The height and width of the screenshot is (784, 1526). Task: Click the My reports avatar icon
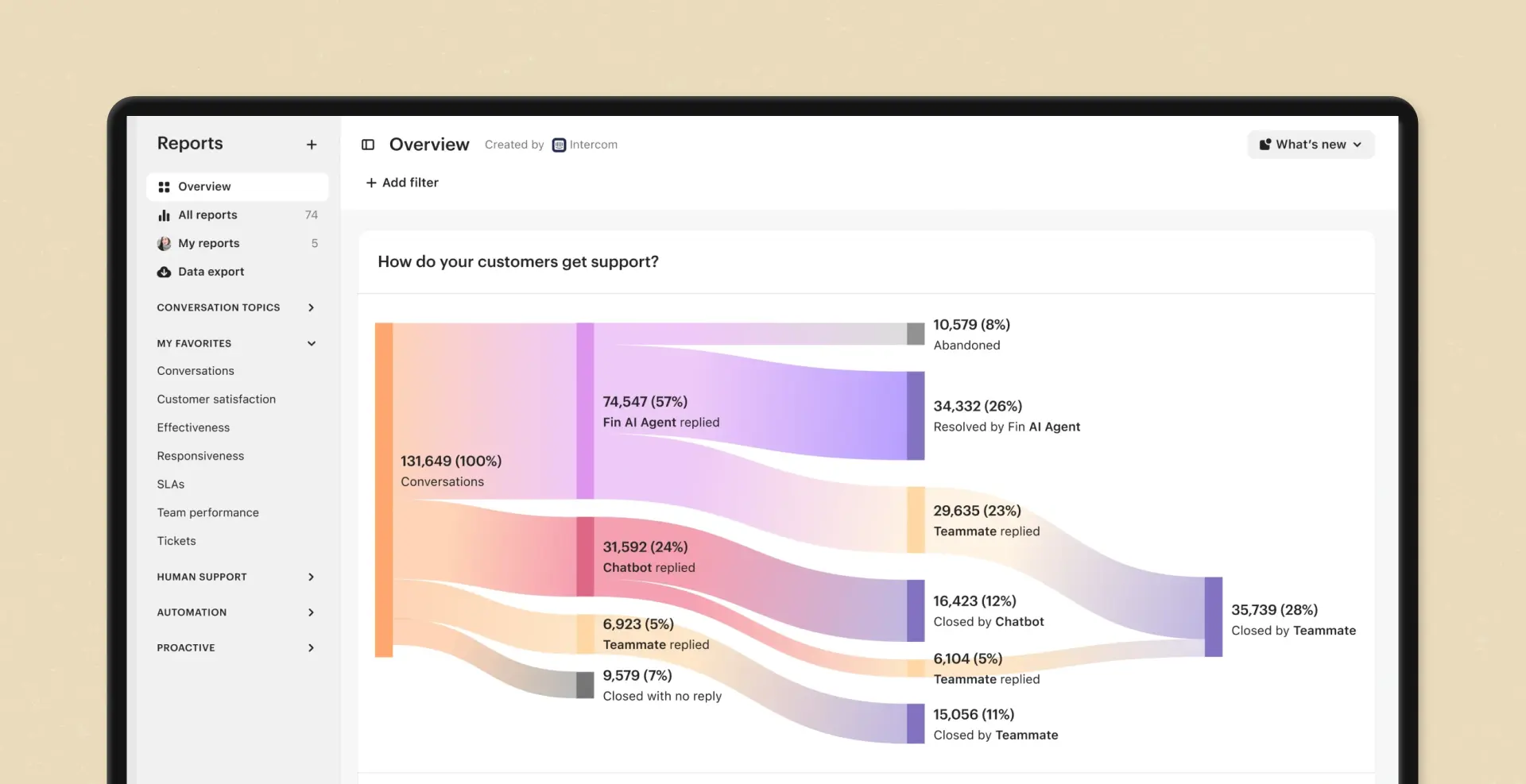(x=164, y=244)
